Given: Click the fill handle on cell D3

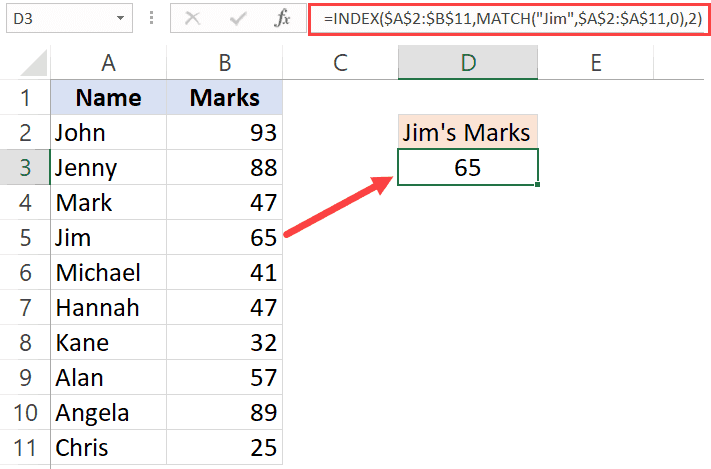Looking at the screenshot, I should click(x=537, y=185).
